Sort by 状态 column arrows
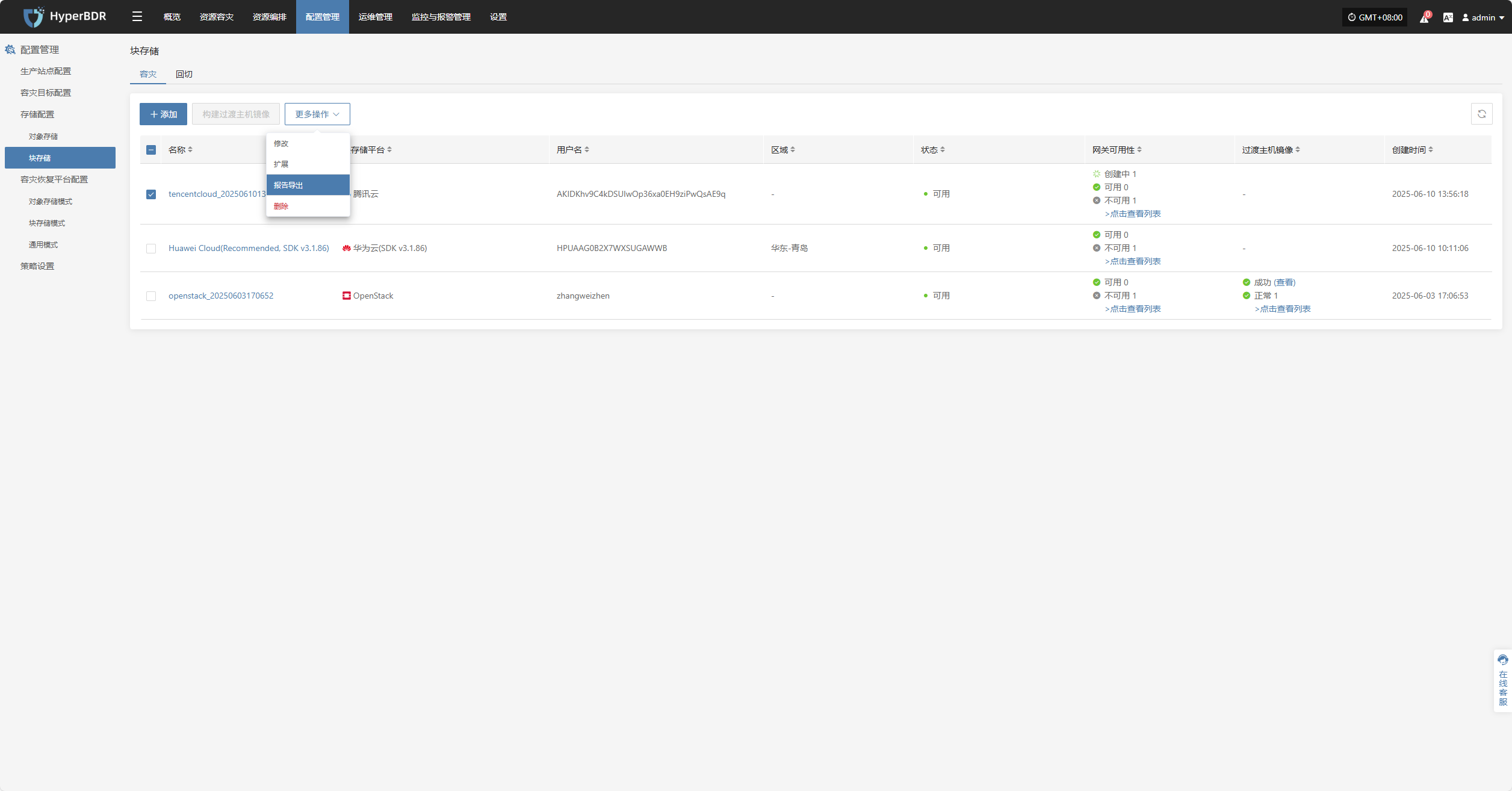 [x=943, y=150]
